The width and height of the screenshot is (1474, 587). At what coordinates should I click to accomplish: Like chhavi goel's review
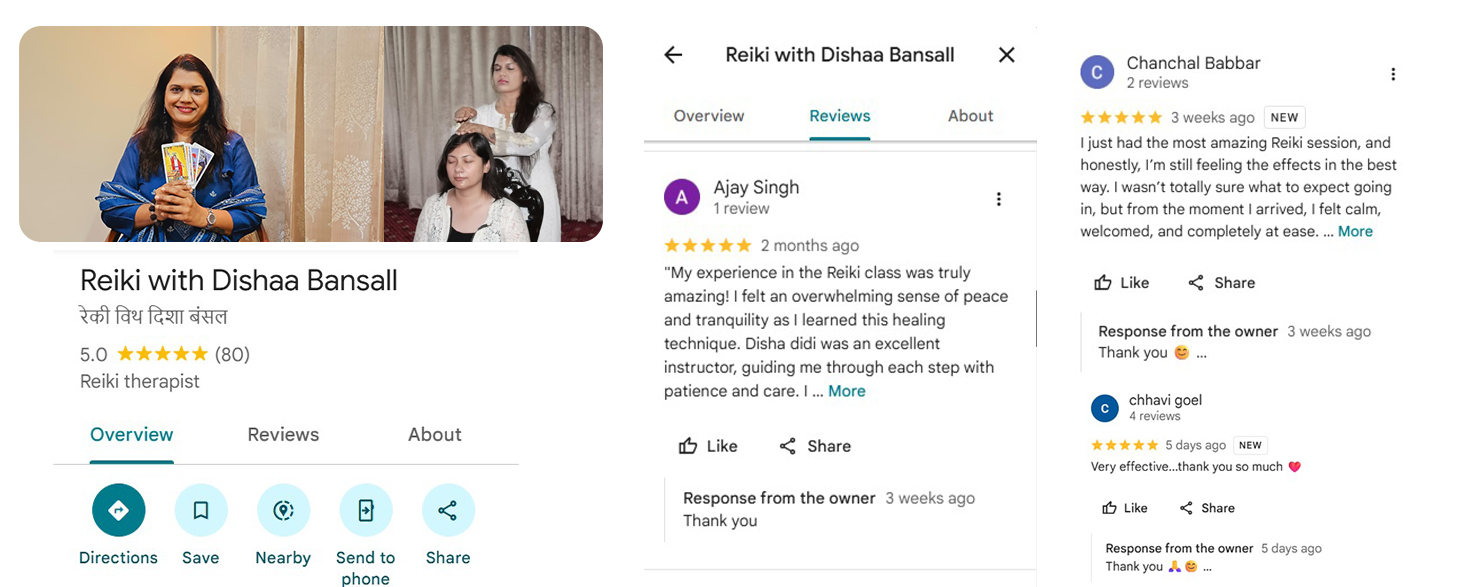[1124, 507]
